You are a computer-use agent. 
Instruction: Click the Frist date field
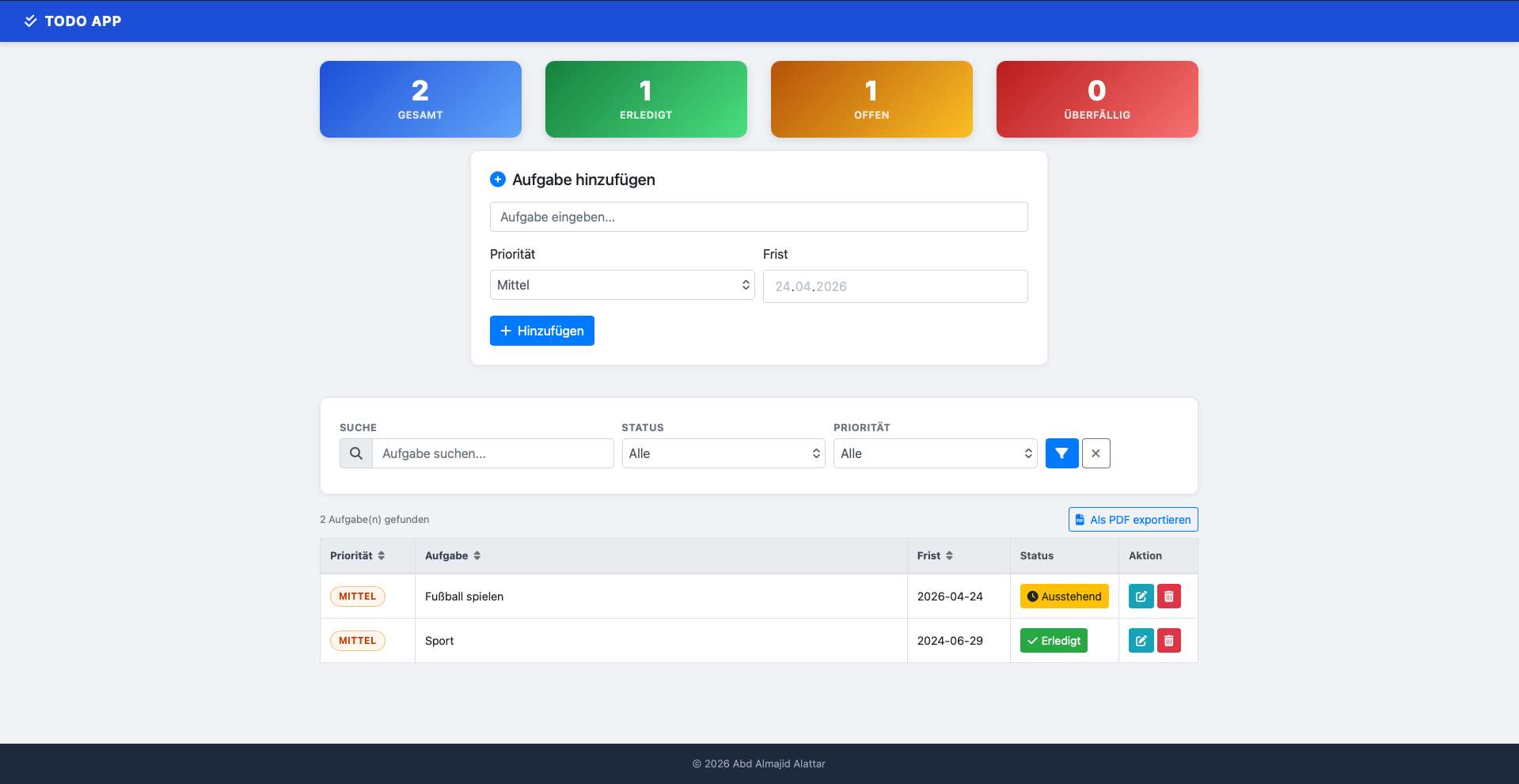point(895,286)
